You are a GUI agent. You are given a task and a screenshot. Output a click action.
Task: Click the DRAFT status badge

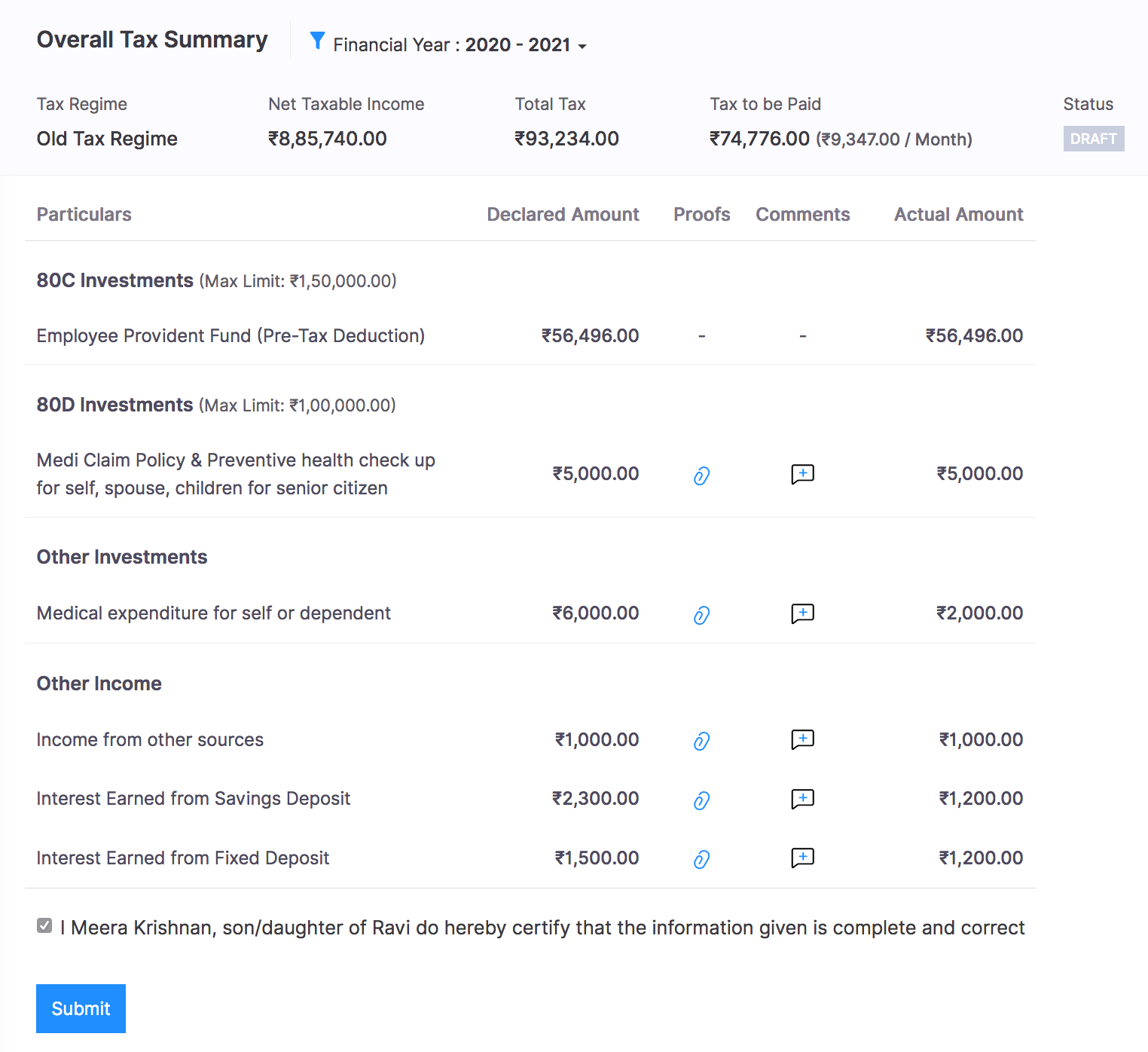1093,139
